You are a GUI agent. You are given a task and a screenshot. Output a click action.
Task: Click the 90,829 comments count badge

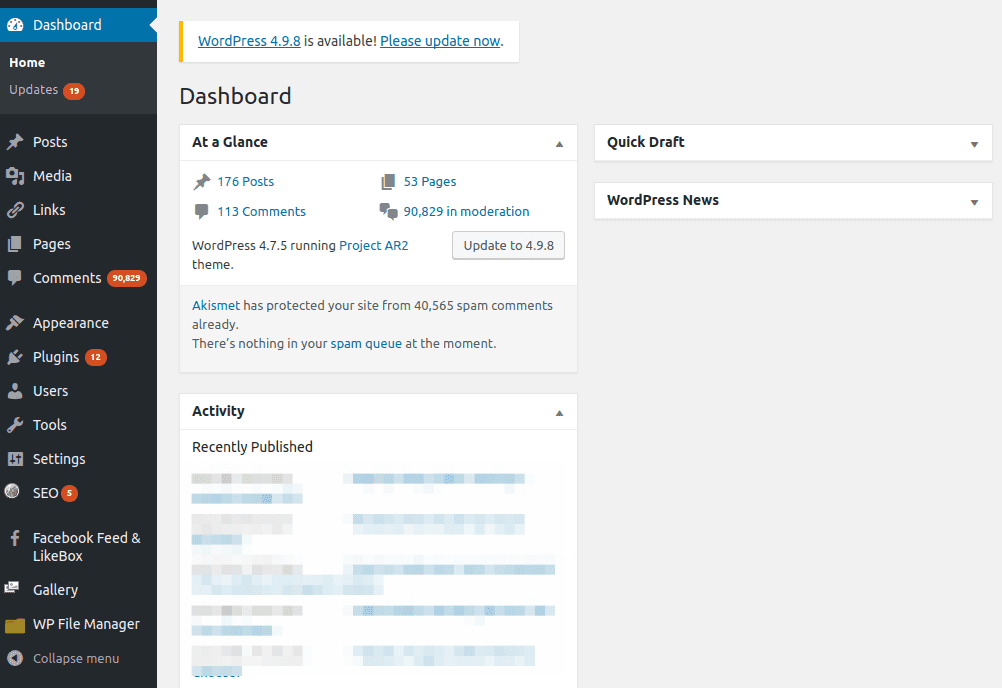click(x=127, y=278)
